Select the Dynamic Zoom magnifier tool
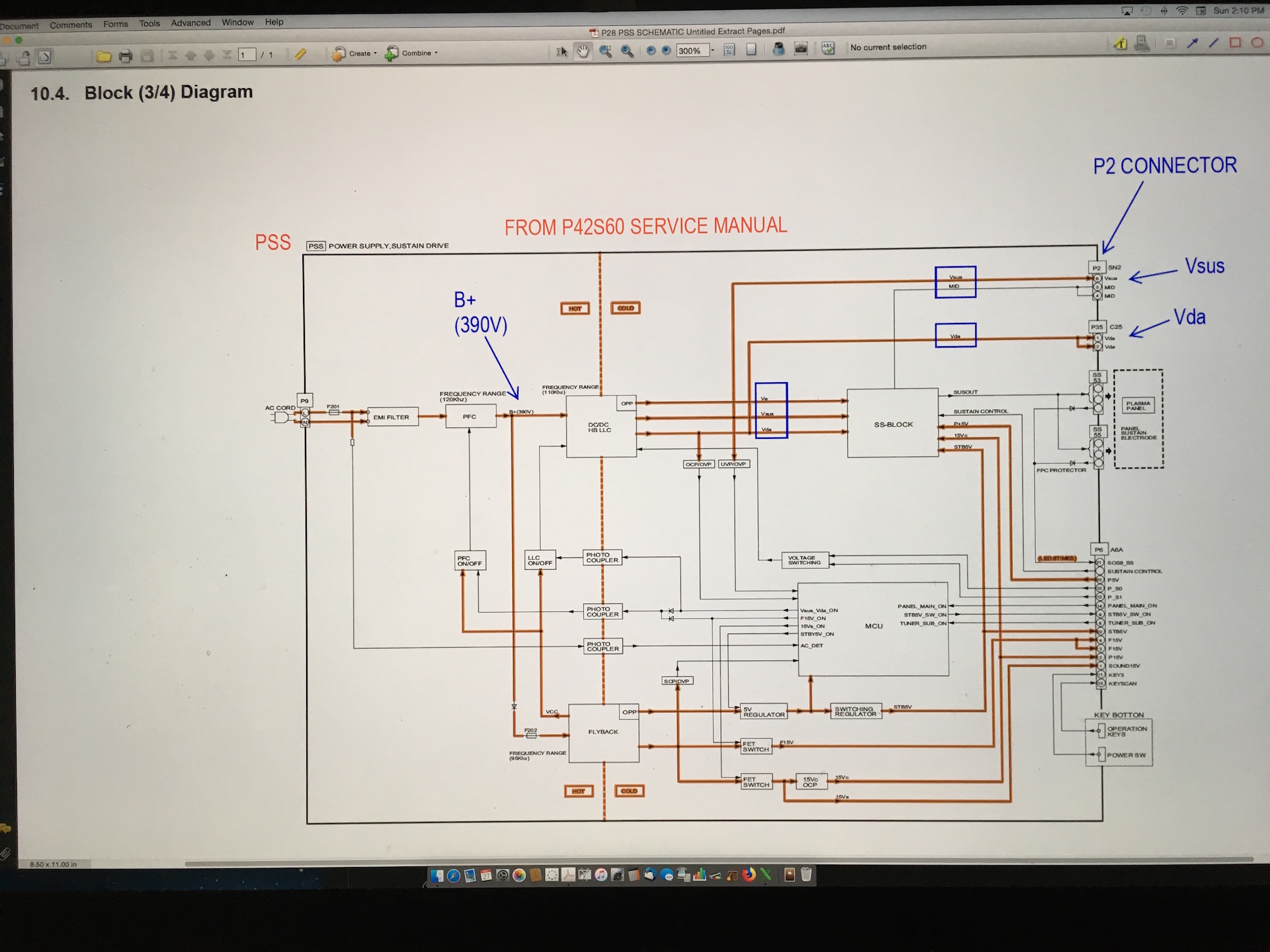Screen dimensions: 1270x952 (x=627, y=51)
